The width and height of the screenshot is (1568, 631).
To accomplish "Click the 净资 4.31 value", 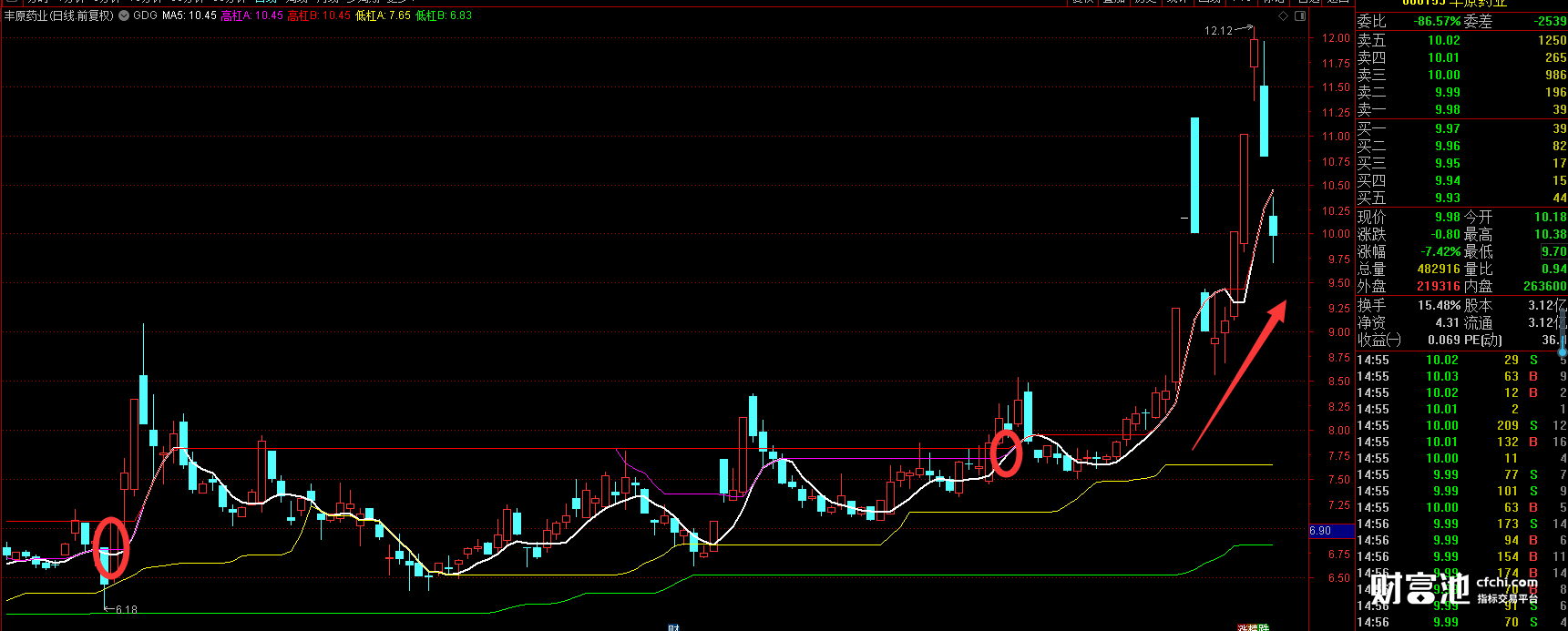I will (x=1448, y=322).
